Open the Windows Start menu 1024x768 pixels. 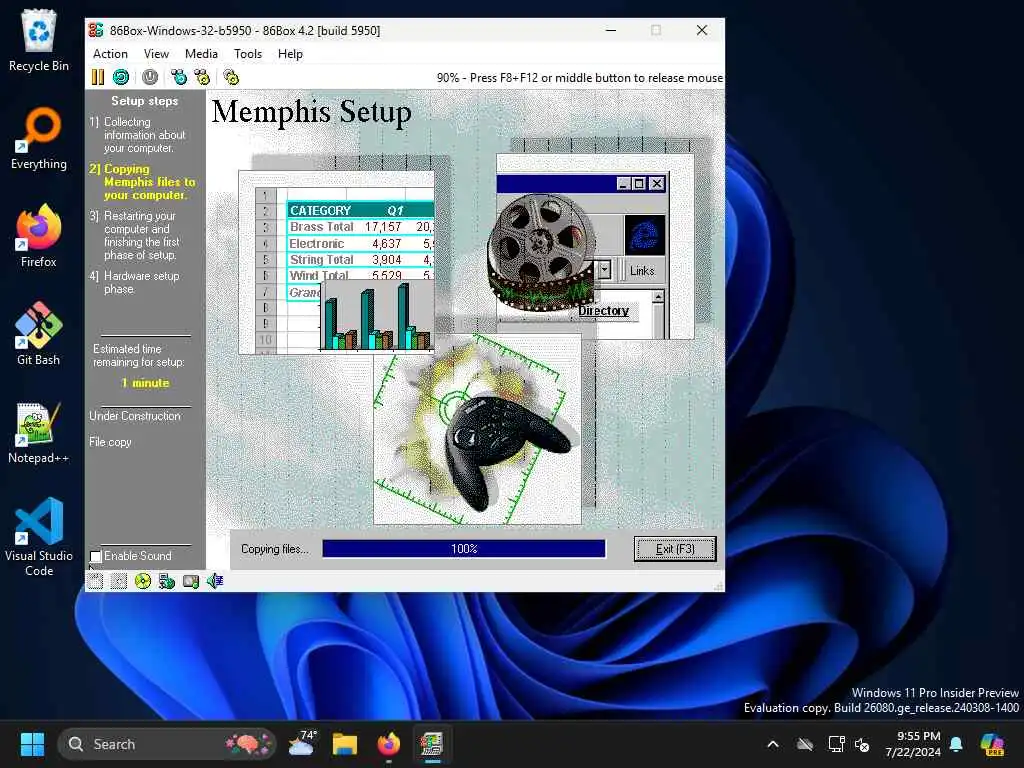(x=32, y=744)
